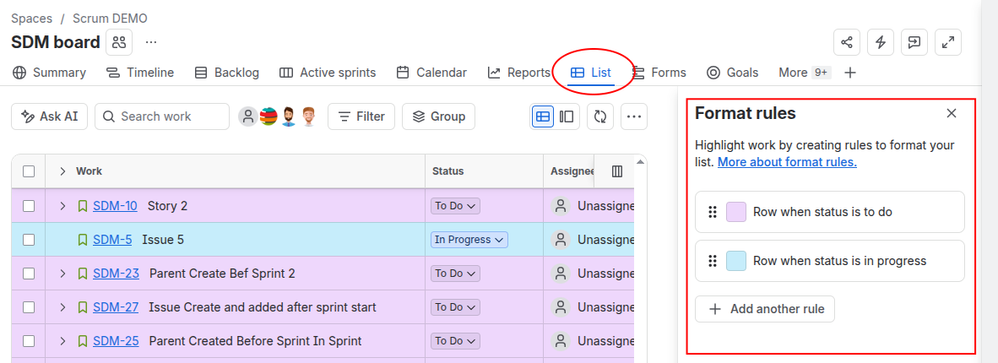Open the To Do status dropdown for SDM-25
Screen dimensions: 998x363
(x=456, y=341)
